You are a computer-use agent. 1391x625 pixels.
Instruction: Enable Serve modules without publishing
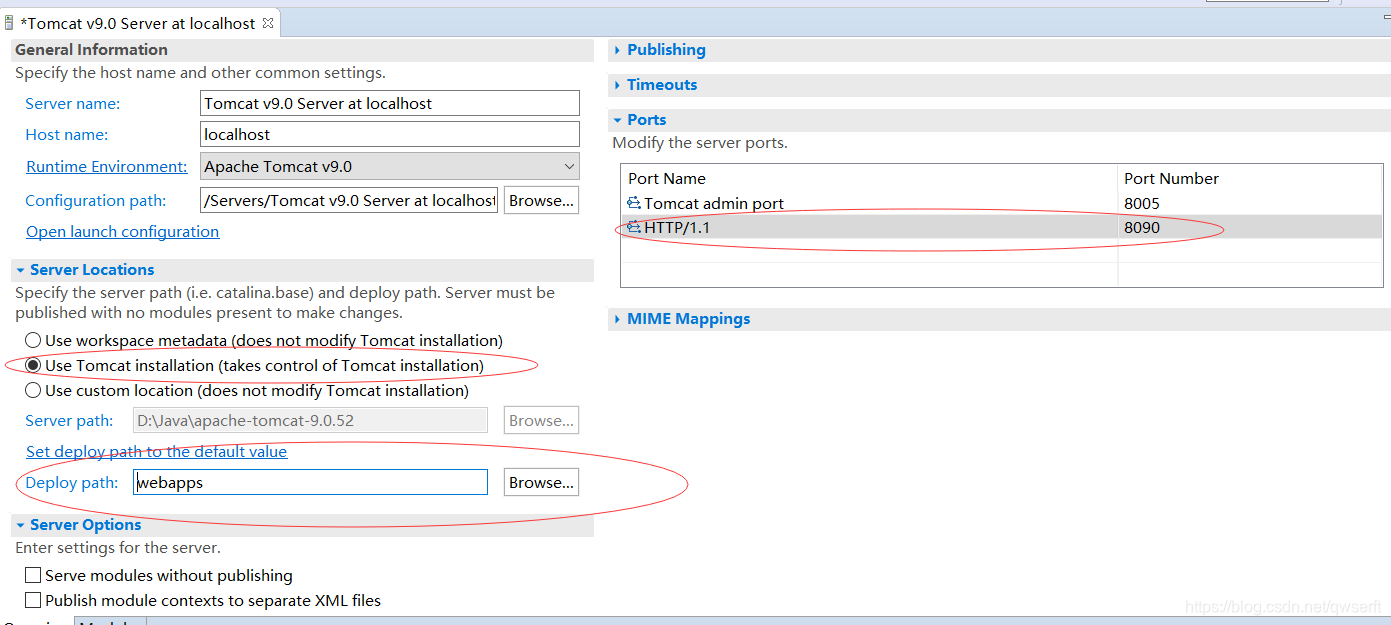(34, 575)
